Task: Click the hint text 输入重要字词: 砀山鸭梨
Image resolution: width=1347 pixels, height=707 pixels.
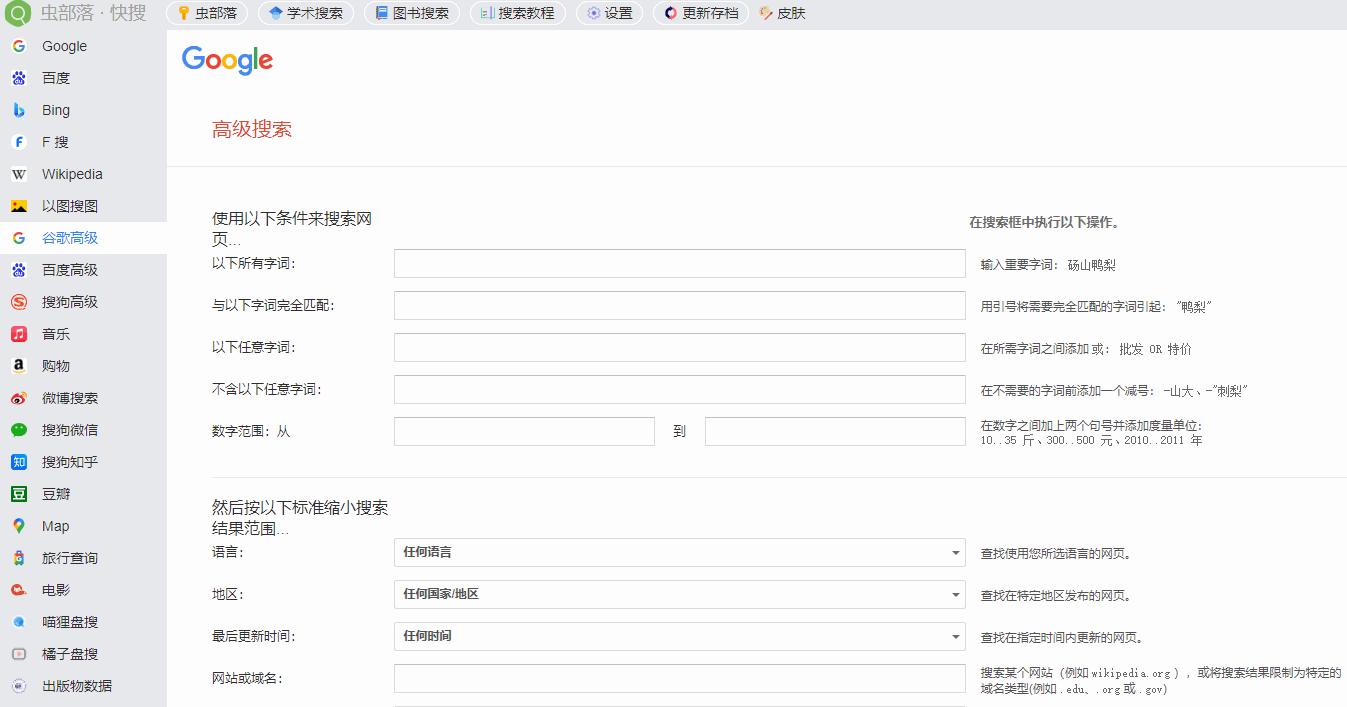Action: pos(1048,265)
